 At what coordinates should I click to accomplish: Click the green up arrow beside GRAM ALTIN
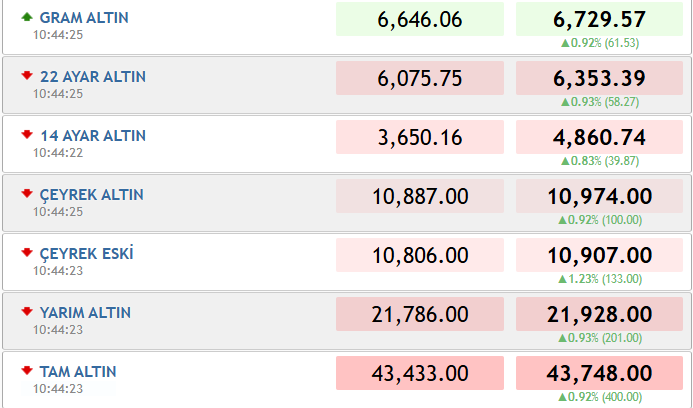pyautogui.click(x=27, y=17)
